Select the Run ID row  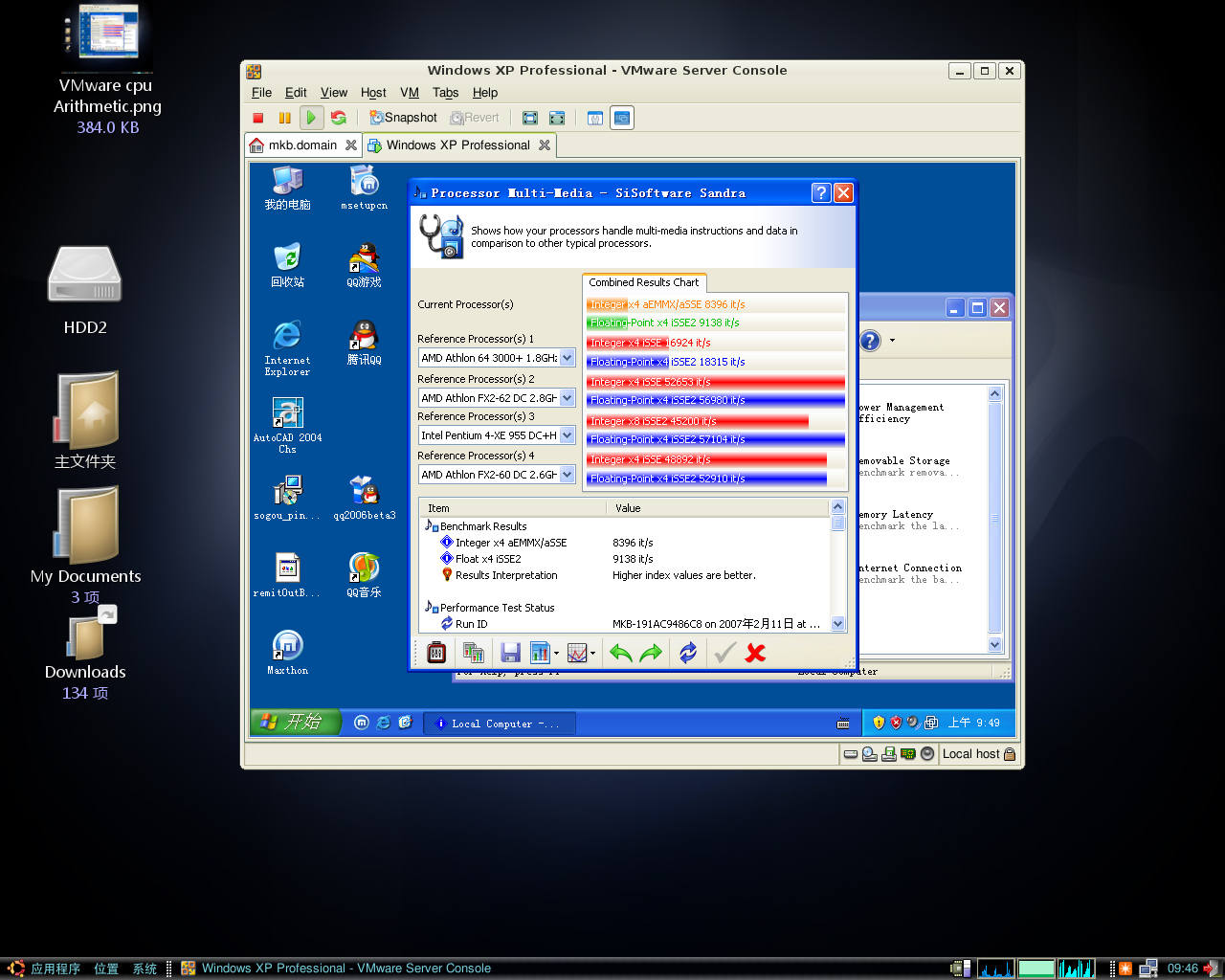[x=471, y=624]
